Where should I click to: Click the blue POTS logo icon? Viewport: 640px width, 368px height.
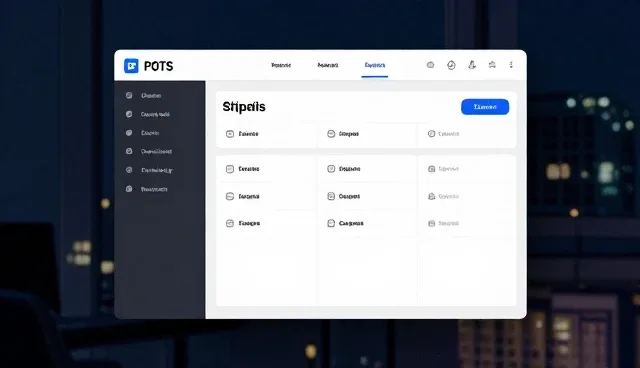tap(131, 66)
